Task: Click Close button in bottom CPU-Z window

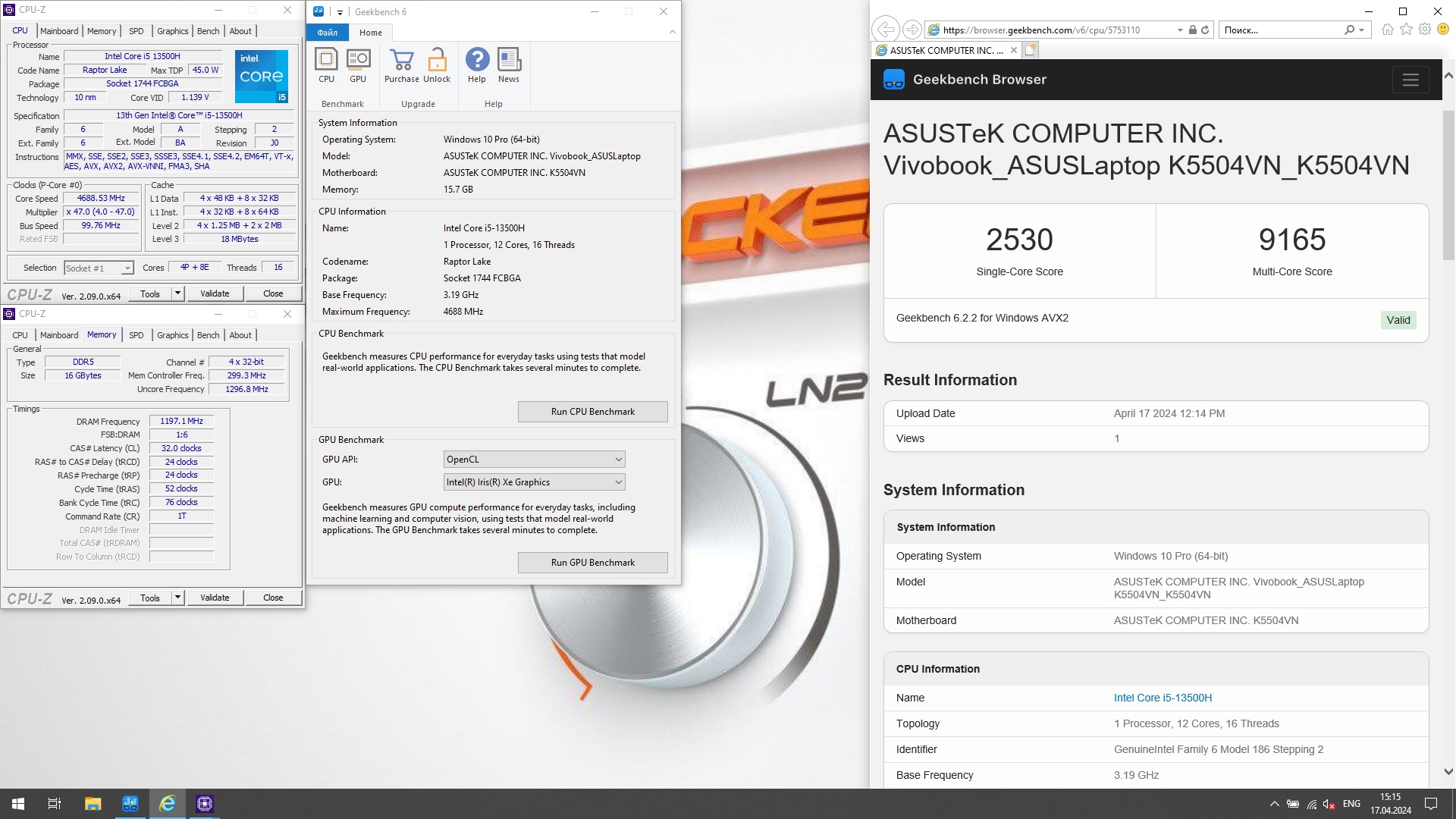Action: tap(273, 598)
